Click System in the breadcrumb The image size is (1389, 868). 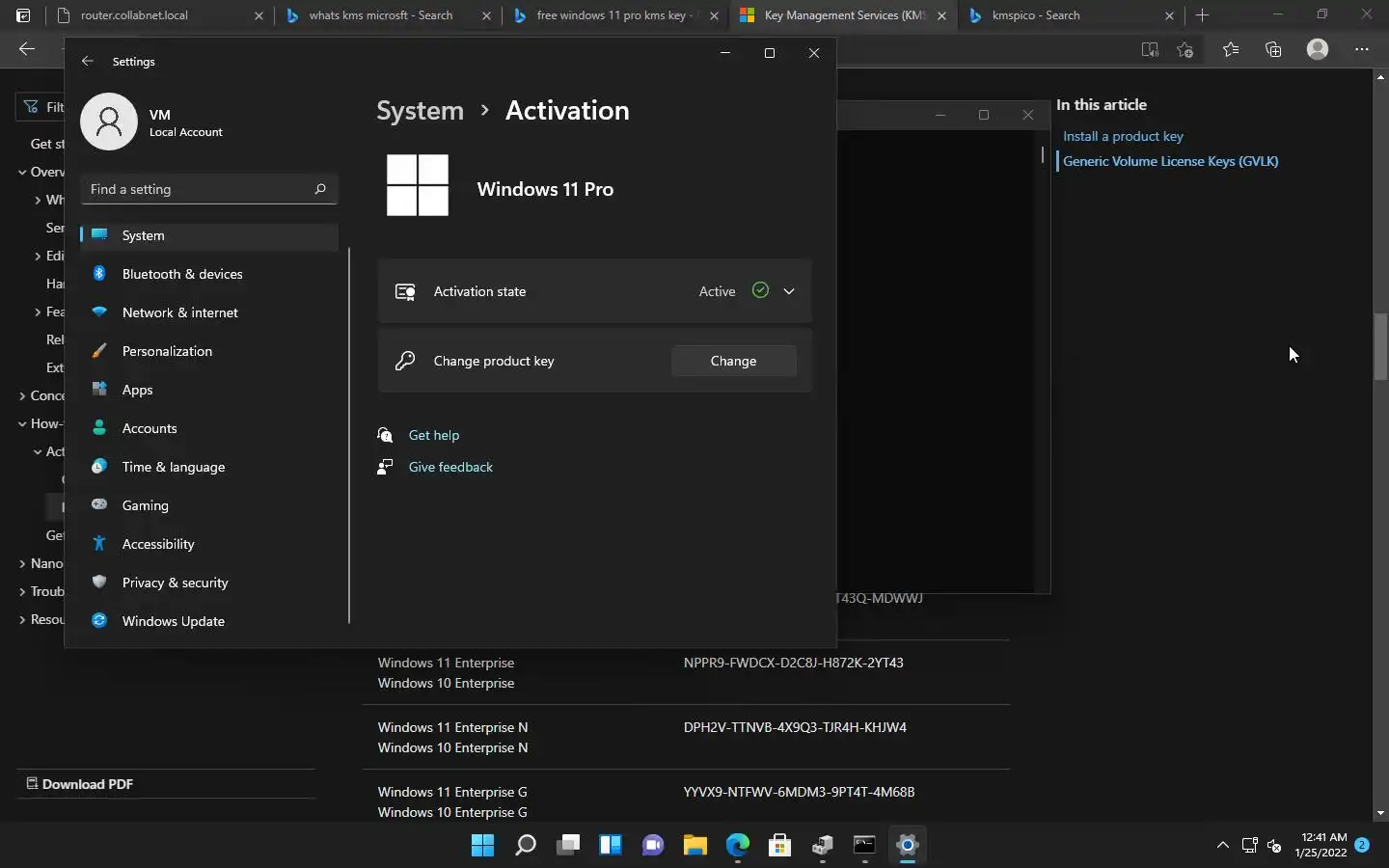point(420,111)
